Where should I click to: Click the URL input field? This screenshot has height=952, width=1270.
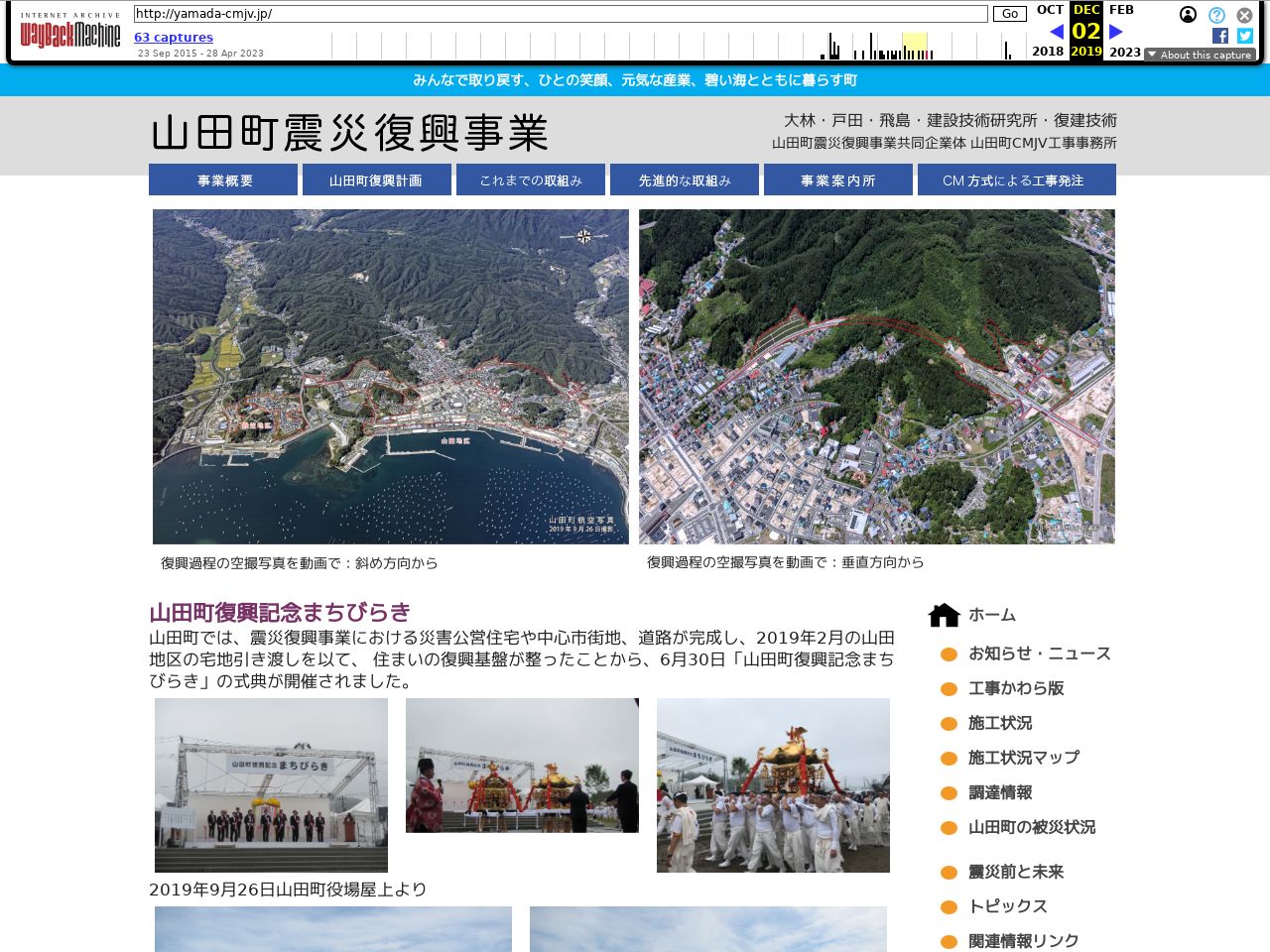pos(561,14)
